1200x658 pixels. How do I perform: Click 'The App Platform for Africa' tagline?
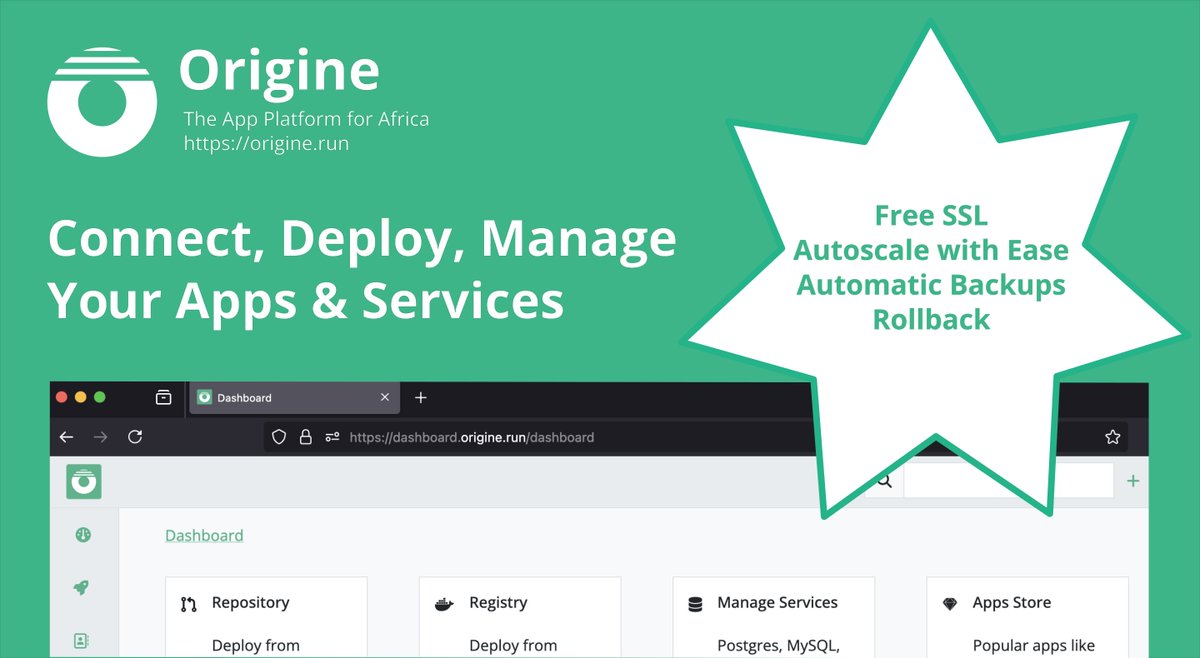[x=306, y=119]
